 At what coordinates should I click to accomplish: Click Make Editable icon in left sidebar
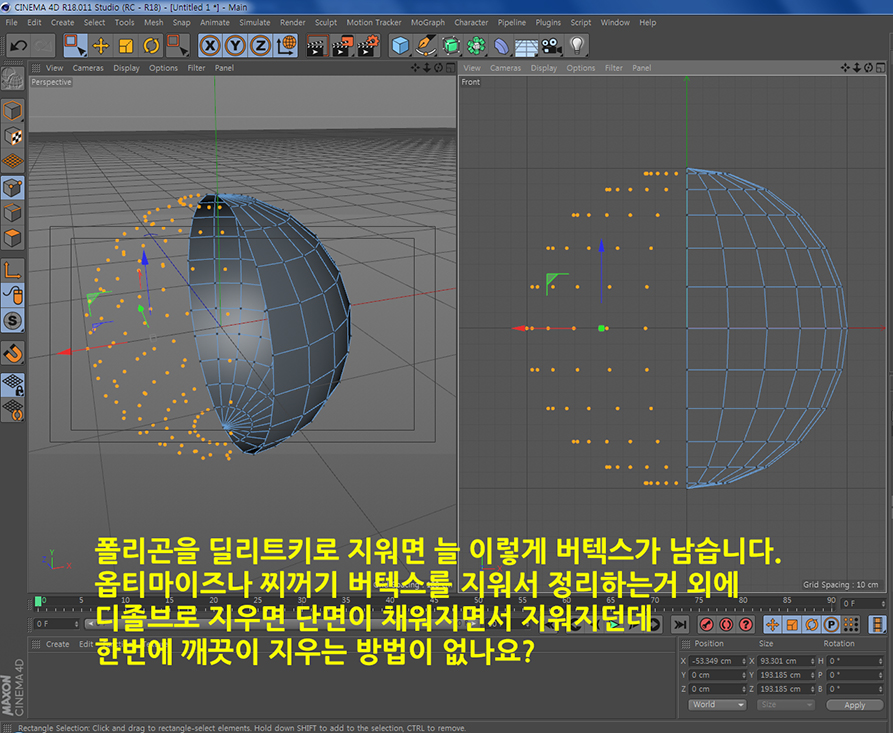coord(13,79)
